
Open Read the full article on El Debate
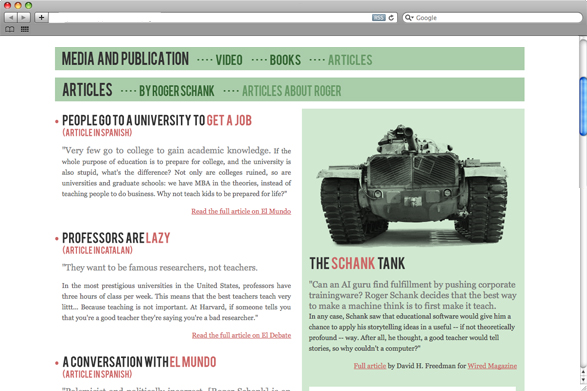point(241,335)
